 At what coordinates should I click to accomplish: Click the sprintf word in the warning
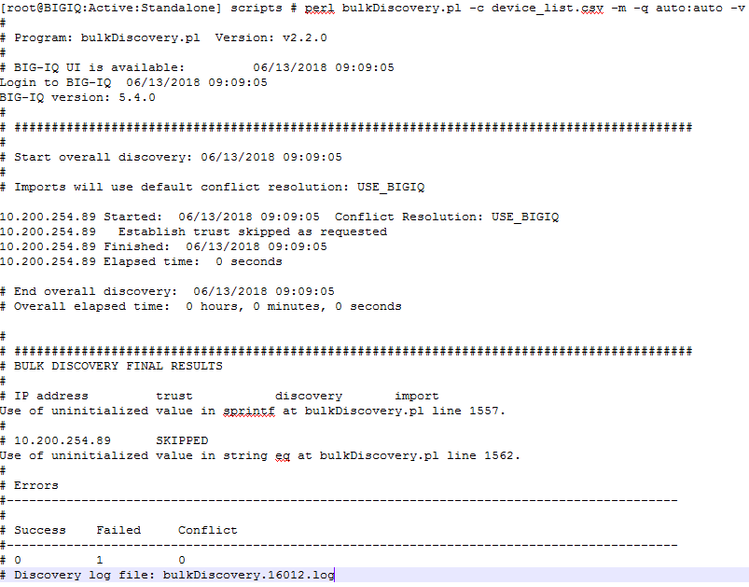(x=249, y=411)
